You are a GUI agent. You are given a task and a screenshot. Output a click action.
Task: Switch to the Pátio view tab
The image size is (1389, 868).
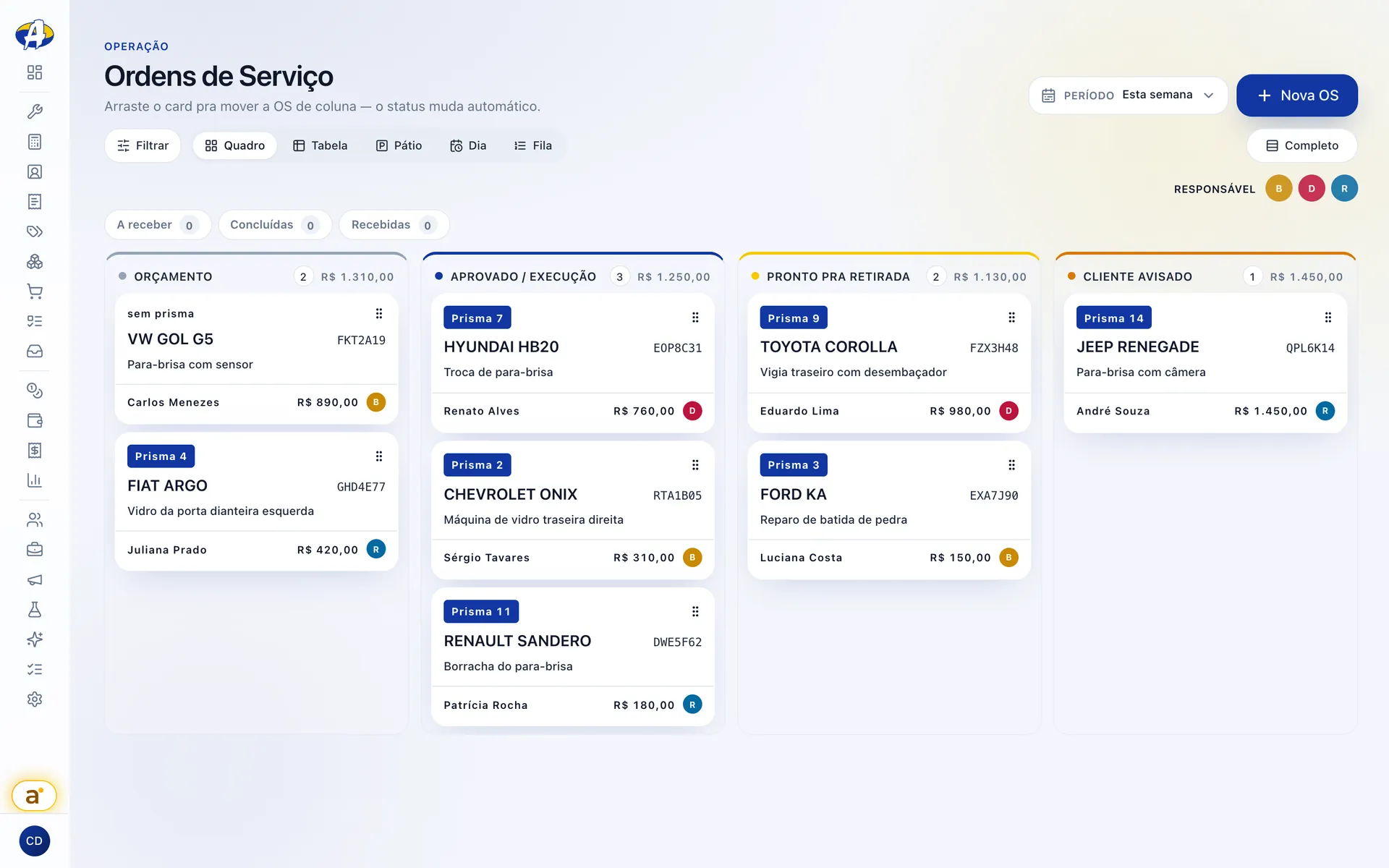(399, 146)
